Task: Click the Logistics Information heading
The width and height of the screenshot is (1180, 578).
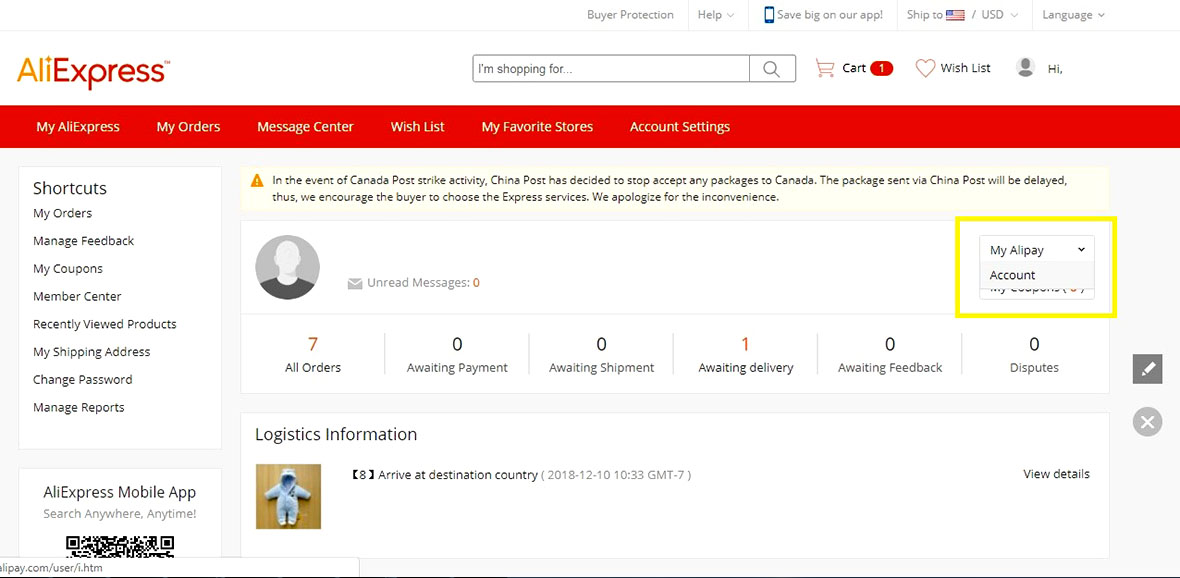Action: pyautogui.click(x=336, y=434)
